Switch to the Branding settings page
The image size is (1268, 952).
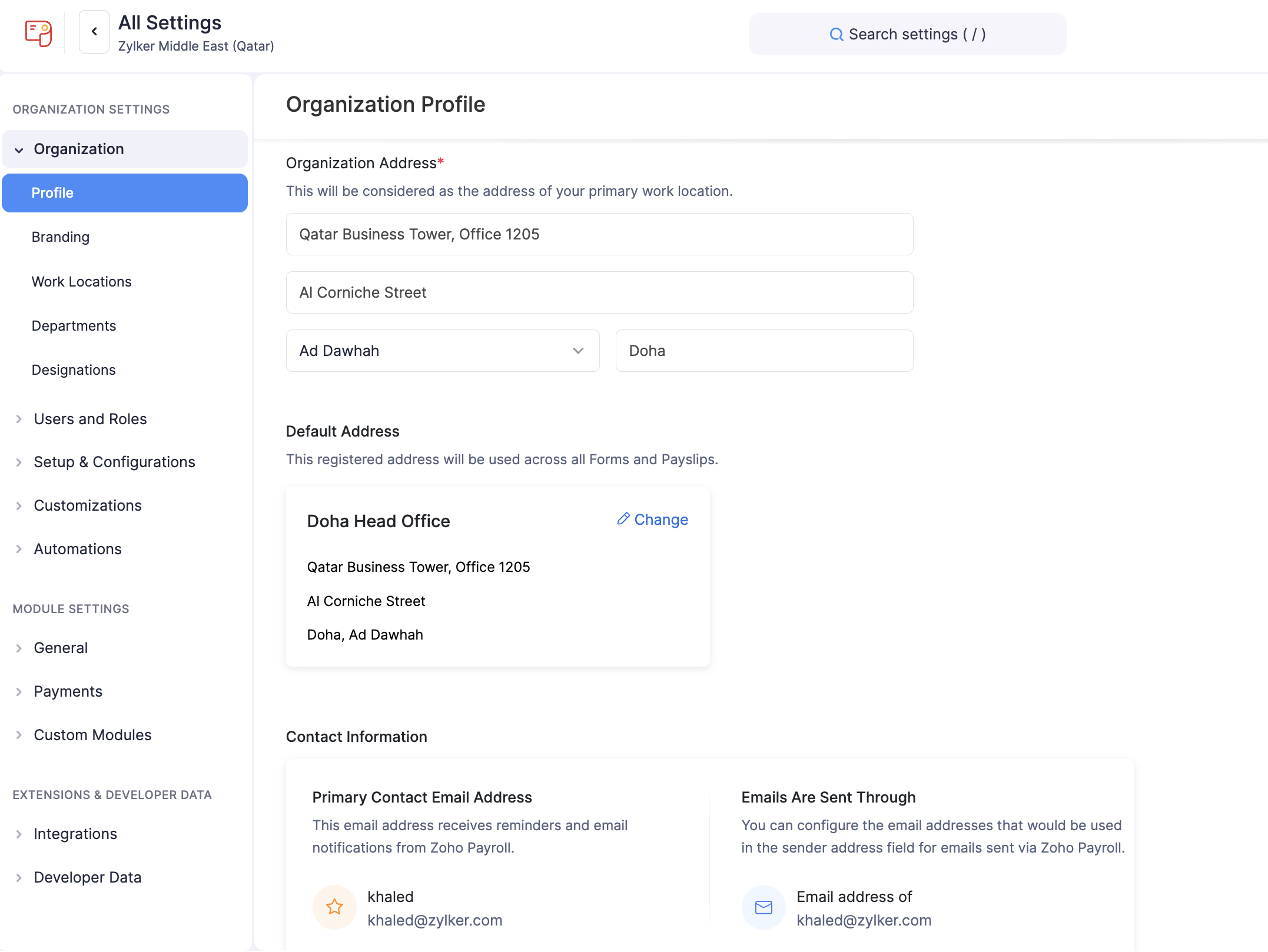[x=60, y=237]
